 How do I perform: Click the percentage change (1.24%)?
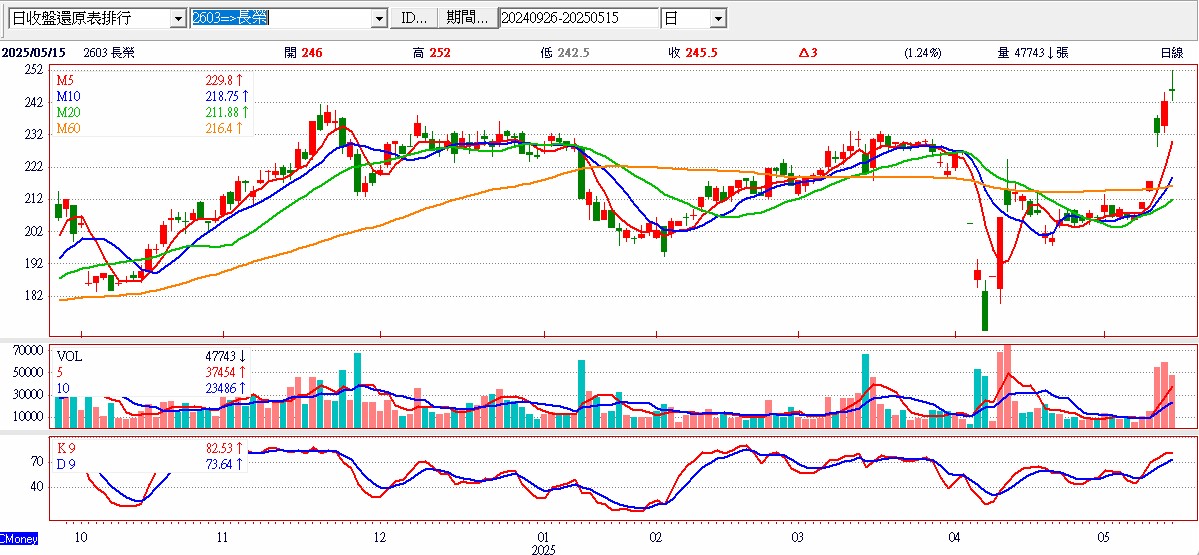(922, 53)
